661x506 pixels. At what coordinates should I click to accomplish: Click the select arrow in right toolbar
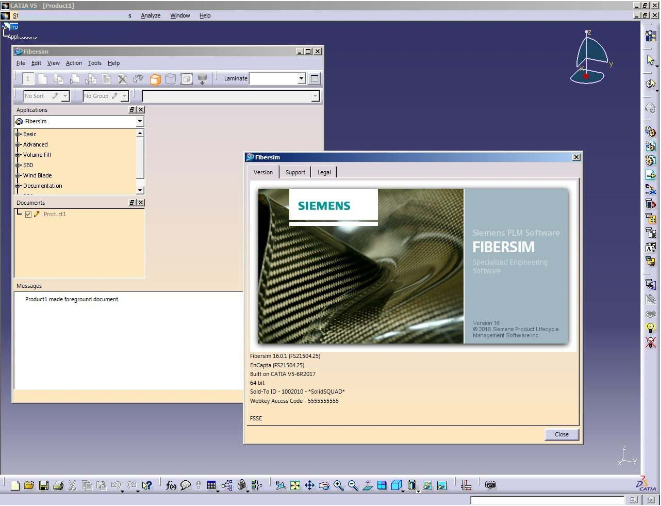point(650,62)
